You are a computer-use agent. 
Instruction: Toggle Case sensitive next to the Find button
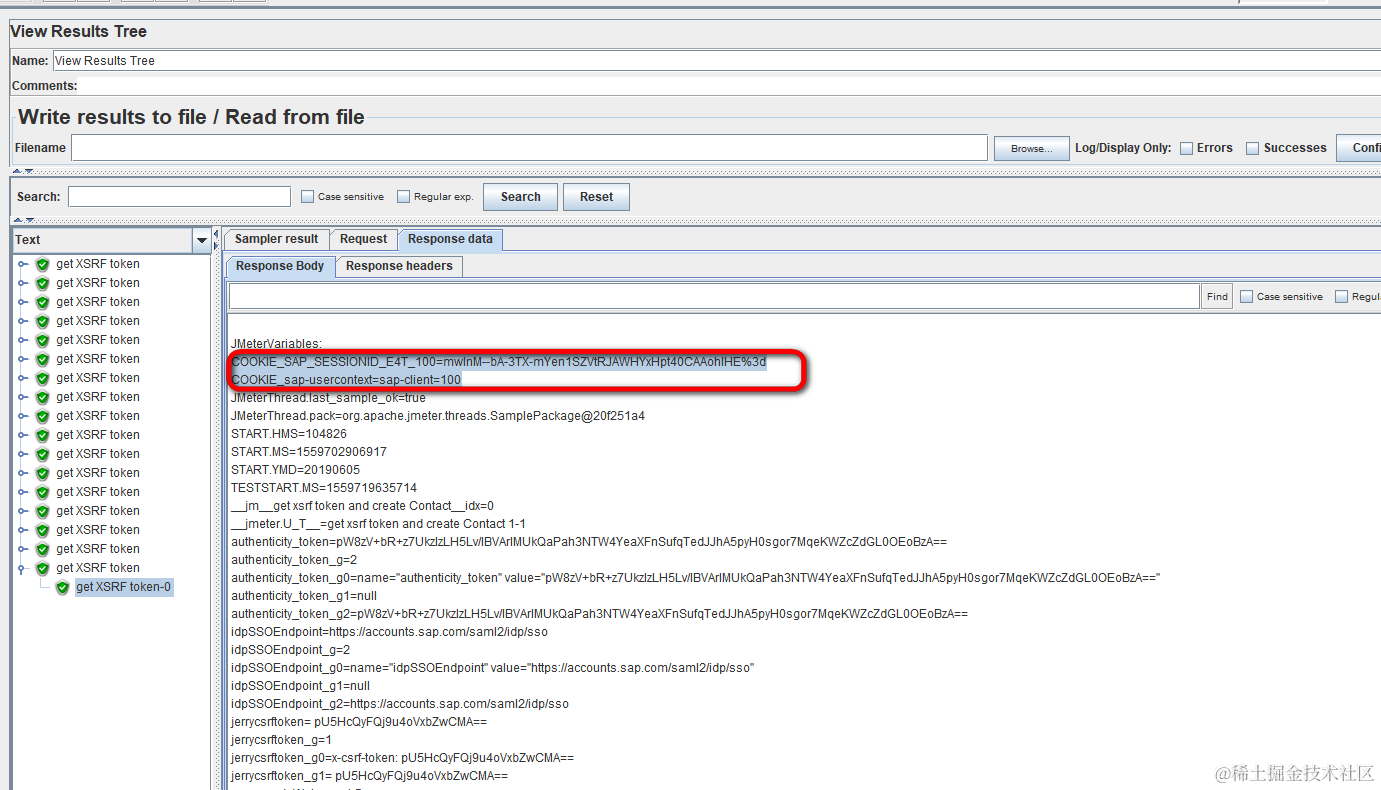(x=1246, y=297)
